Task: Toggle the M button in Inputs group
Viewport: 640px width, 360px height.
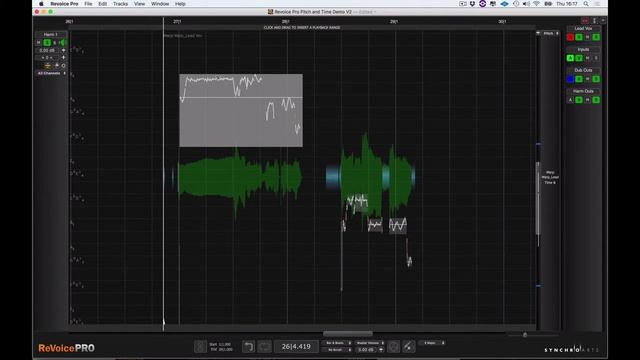Action: coord(587,58)
